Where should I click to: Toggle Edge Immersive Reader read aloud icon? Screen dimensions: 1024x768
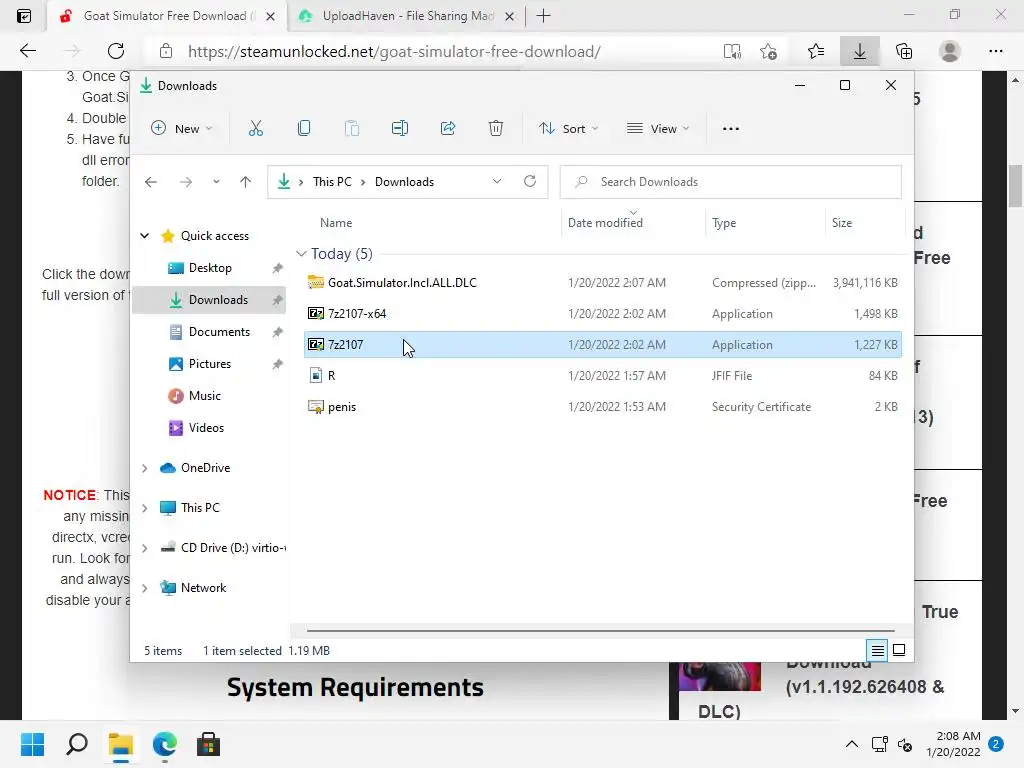[732, 51]
